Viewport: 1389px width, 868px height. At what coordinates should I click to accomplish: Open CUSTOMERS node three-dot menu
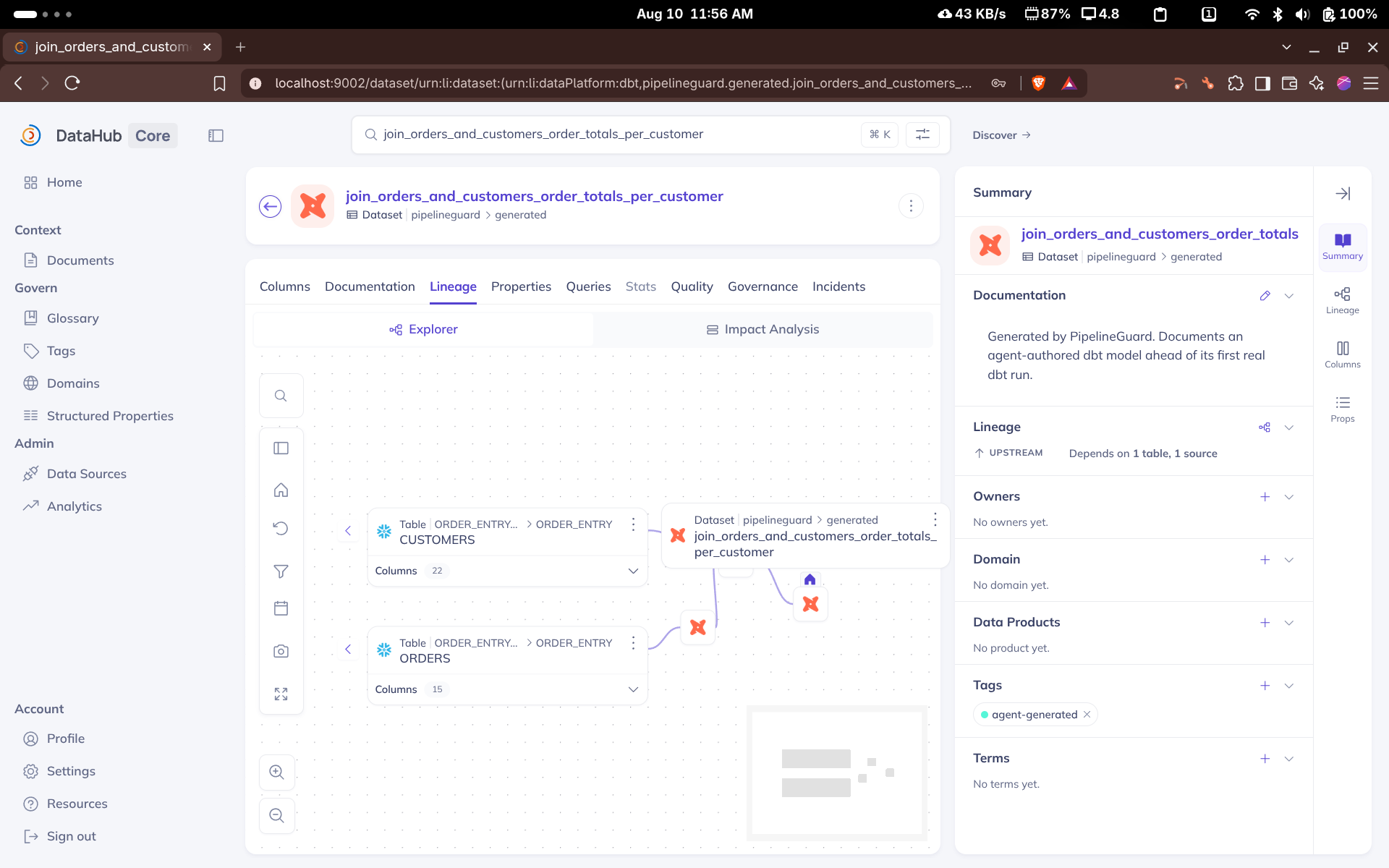tap(633, 524)
